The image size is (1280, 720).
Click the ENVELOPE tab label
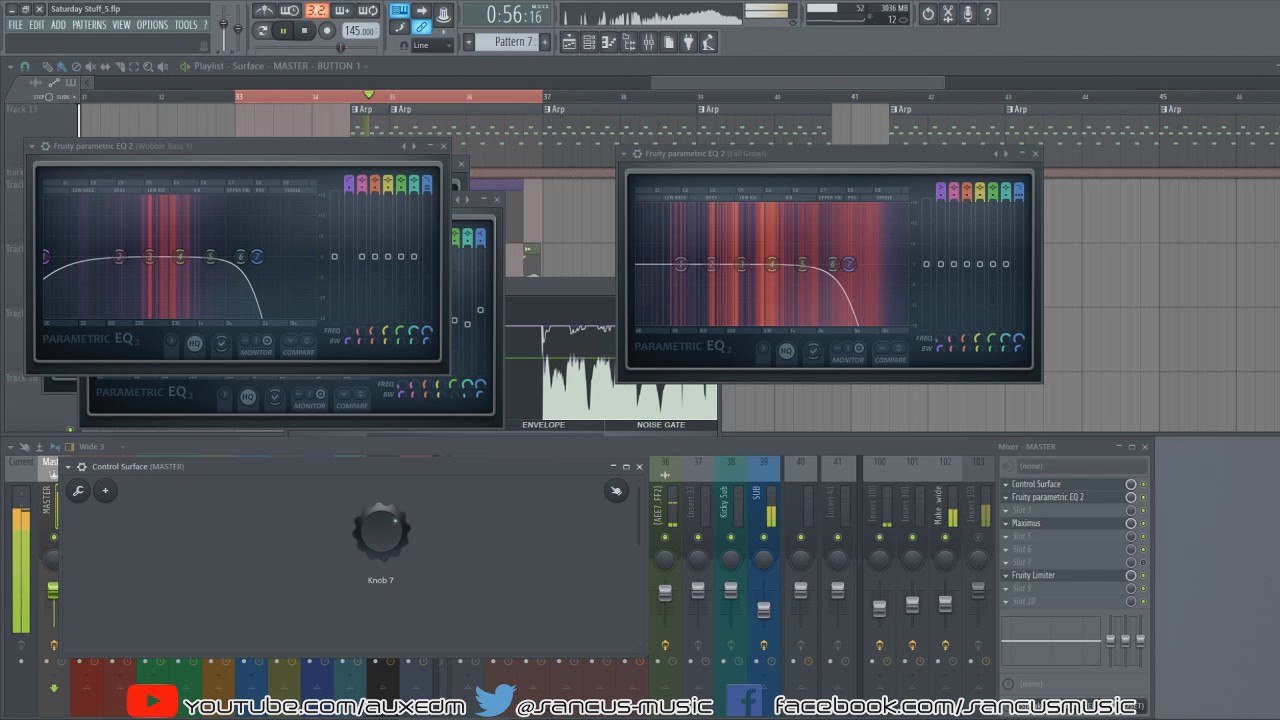pyautogui.click(x=543, y=425)
